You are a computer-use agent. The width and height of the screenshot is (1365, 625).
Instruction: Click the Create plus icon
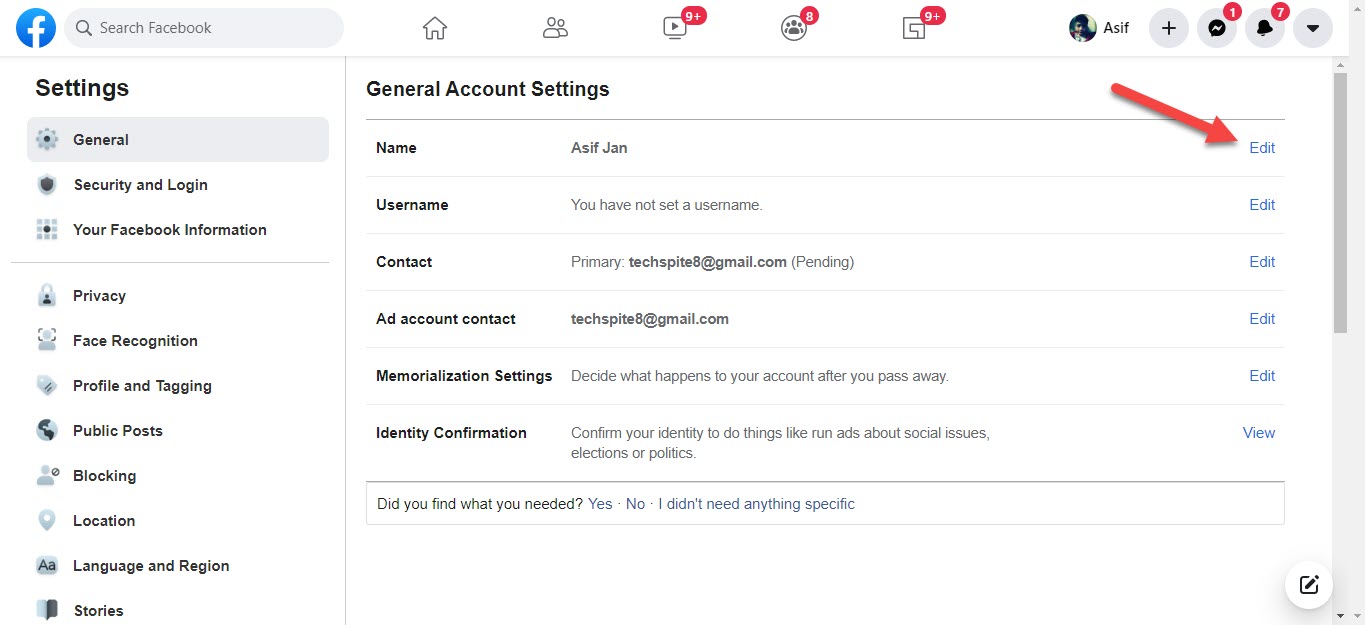[x=1168, y=28]
